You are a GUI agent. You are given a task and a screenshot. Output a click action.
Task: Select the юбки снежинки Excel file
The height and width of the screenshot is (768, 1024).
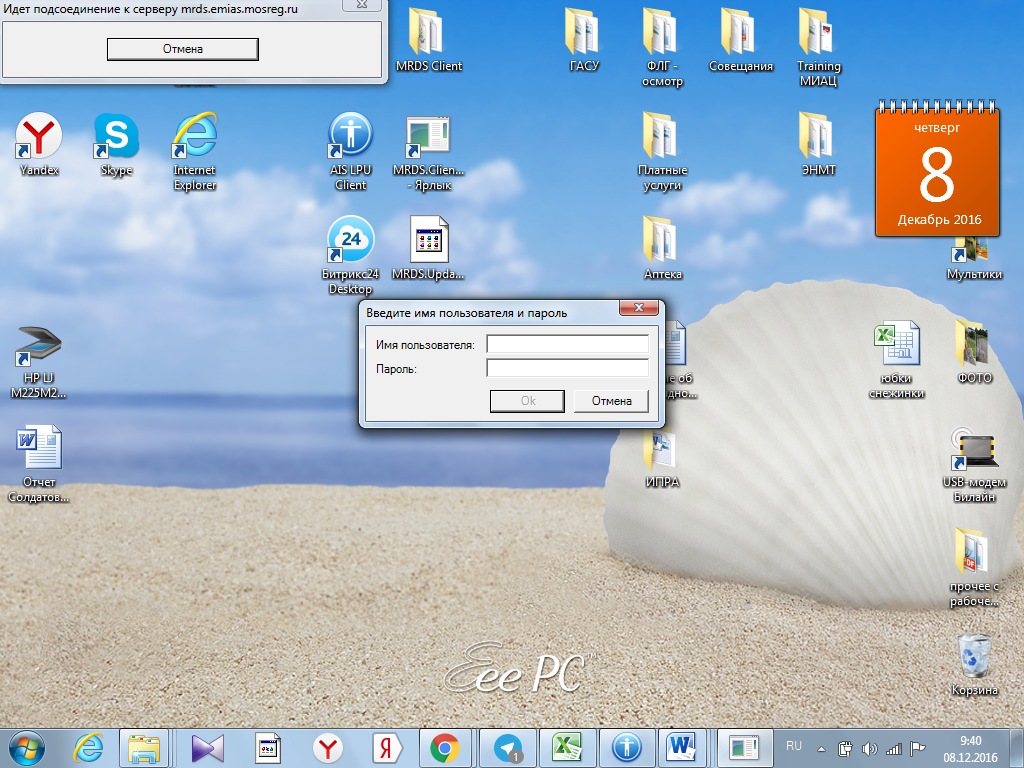point(896,359)
